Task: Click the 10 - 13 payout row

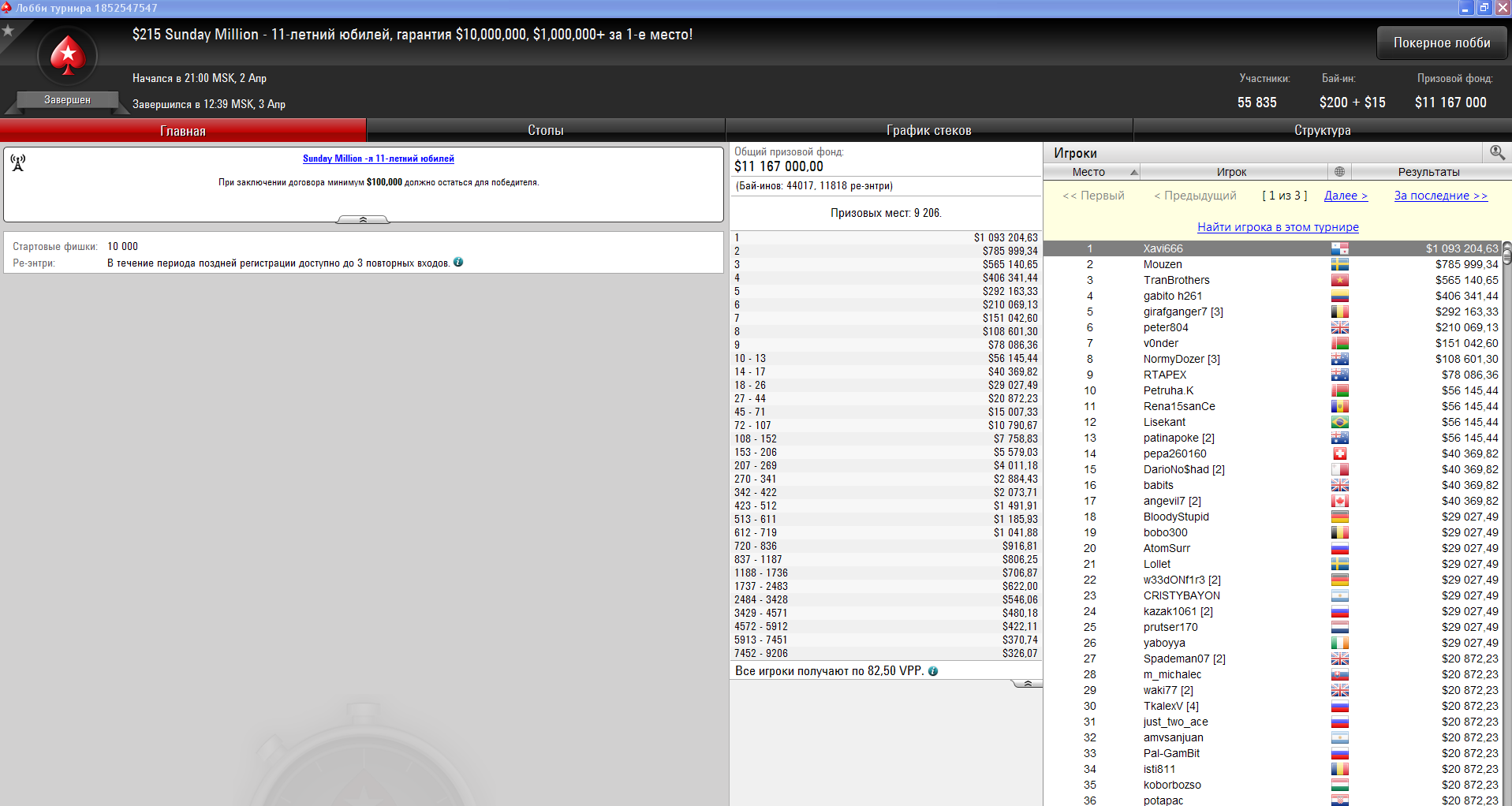Action: (886, 358)
